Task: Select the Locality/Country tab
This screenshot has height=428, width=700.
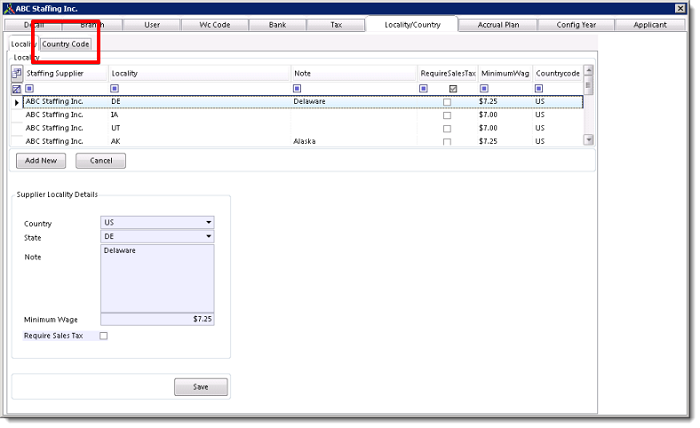Action: tap(412, 25)
